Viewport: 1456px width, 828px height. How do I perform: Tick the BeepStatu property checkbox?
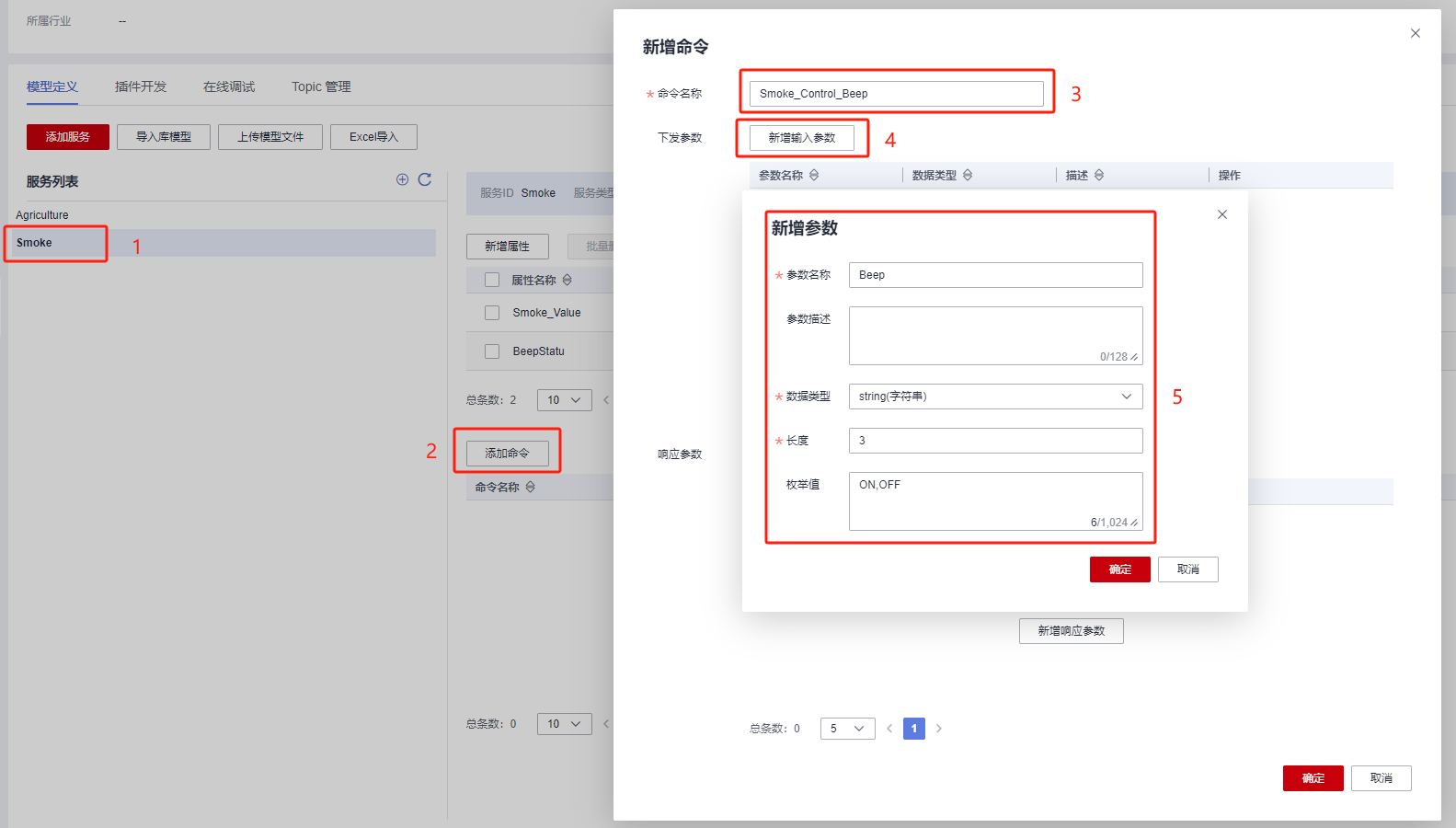tap(492, 351)
